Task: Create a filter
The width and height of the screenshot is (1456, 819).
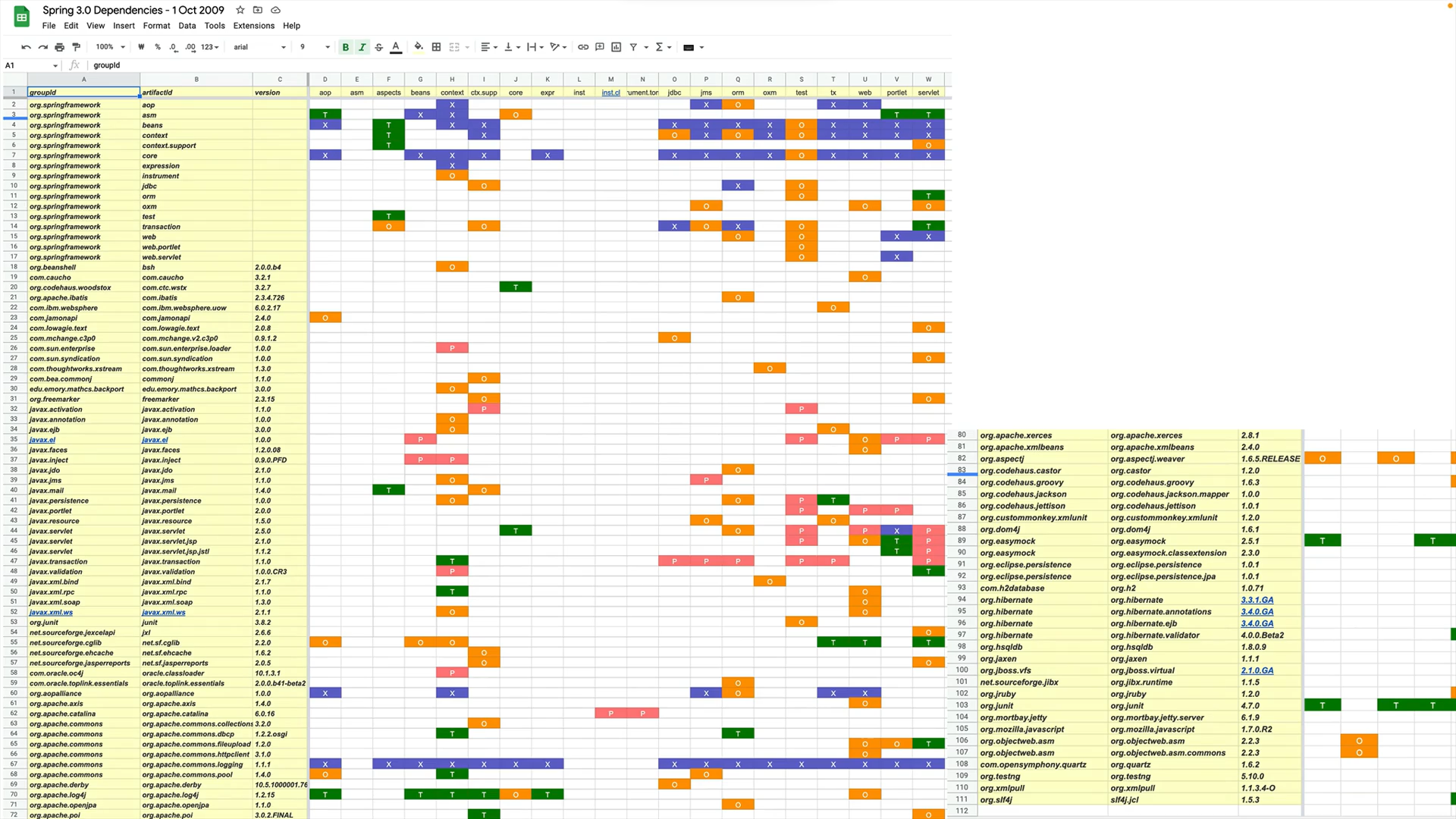Action: [x=633, y=47]
